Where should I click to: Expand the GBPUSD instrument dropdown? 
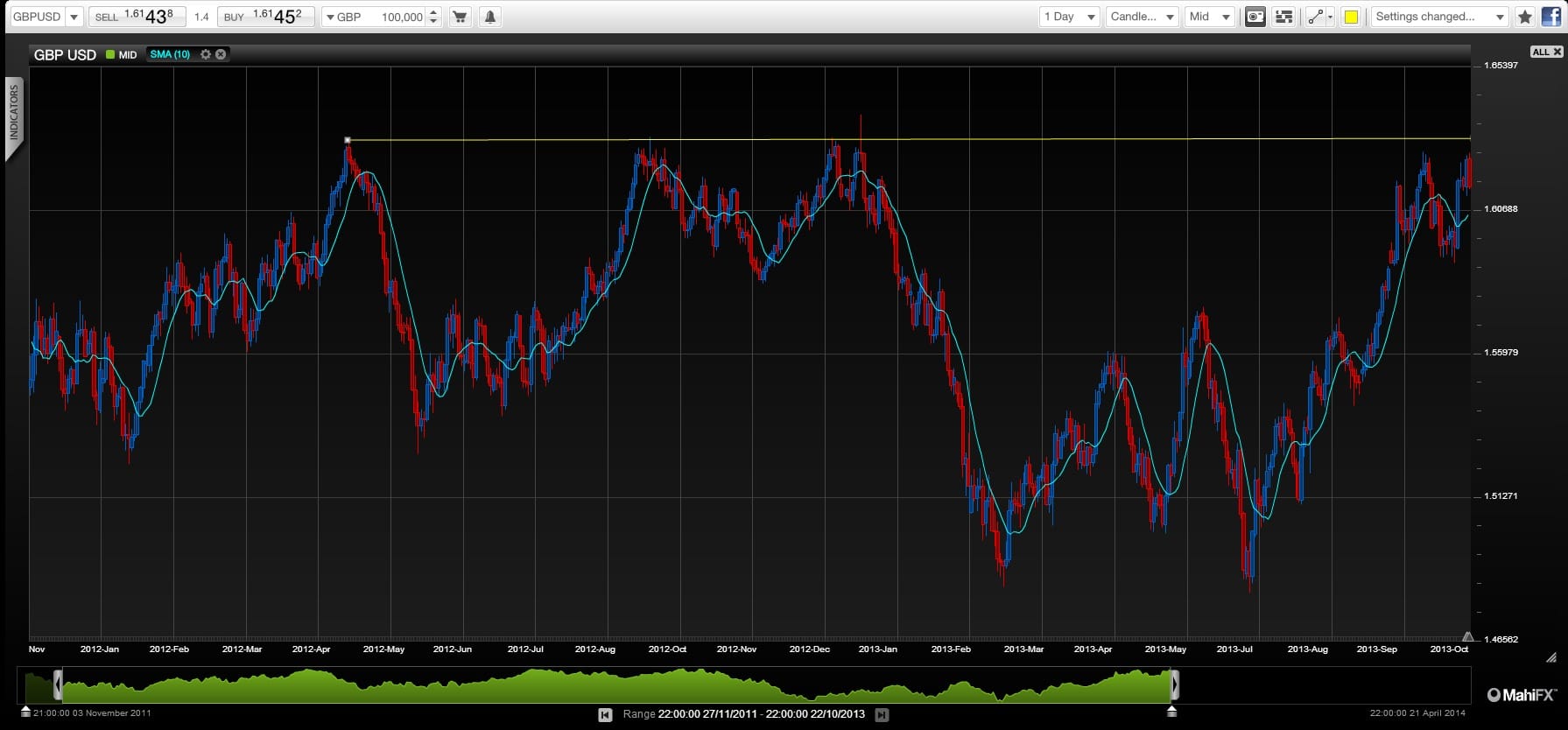[x=74, y=17]
